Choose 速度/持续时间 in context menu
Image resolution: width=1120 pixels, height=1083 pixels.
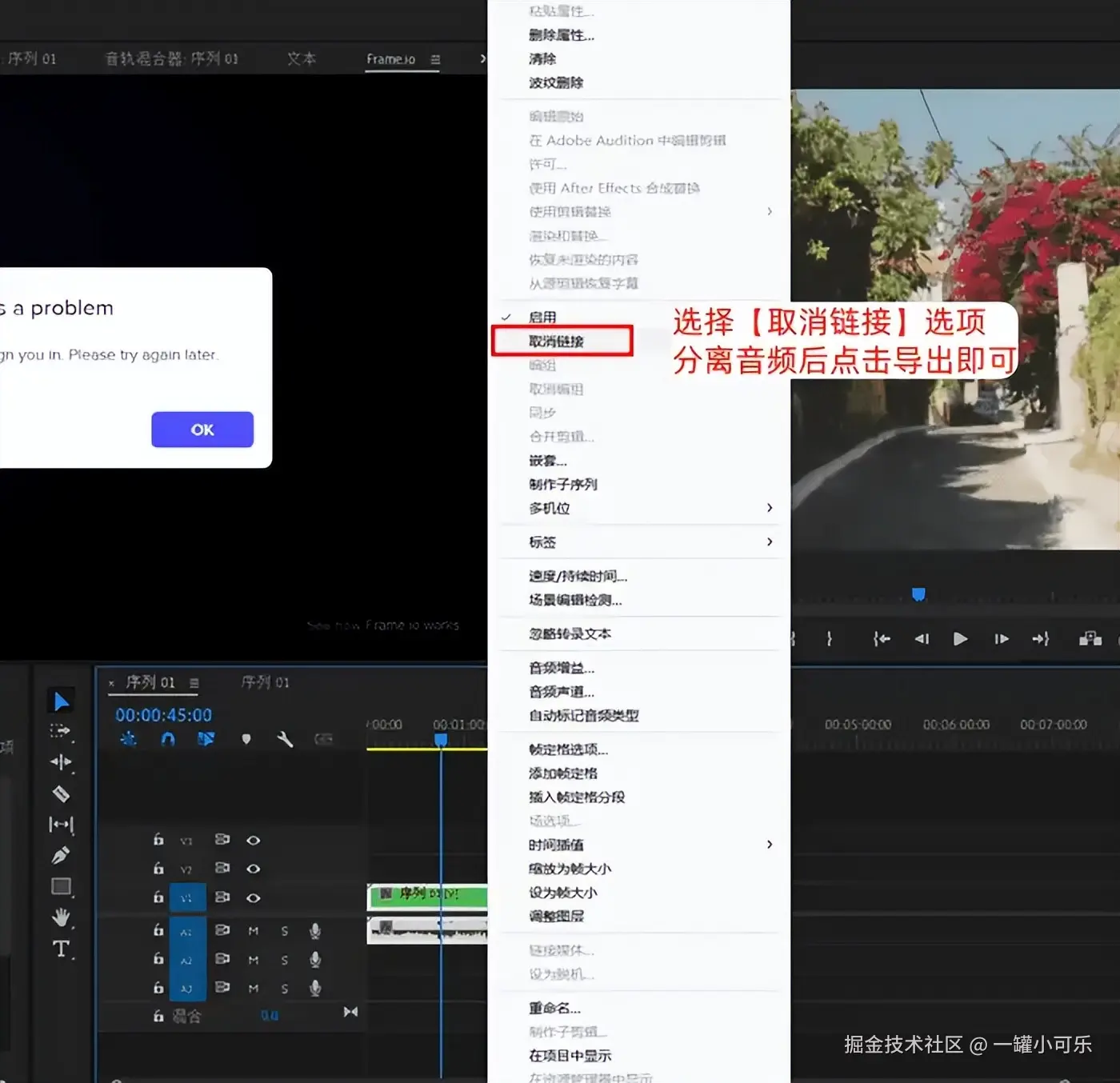pos(578,576)
